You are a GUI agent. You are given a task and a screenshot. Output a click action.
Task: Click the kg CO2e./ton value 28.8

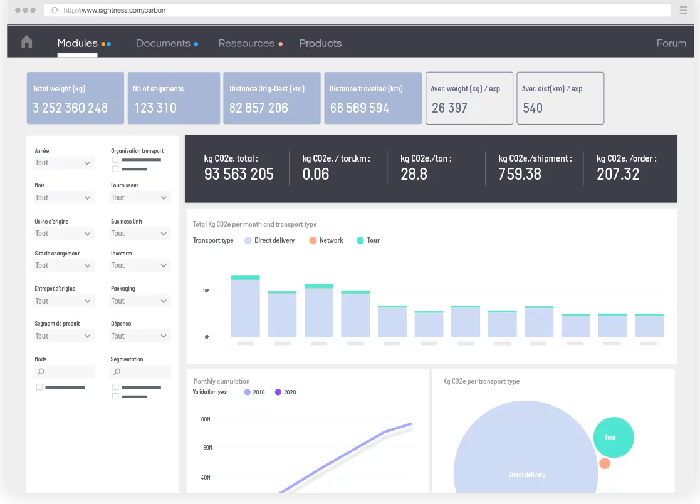tap(414, 174)
